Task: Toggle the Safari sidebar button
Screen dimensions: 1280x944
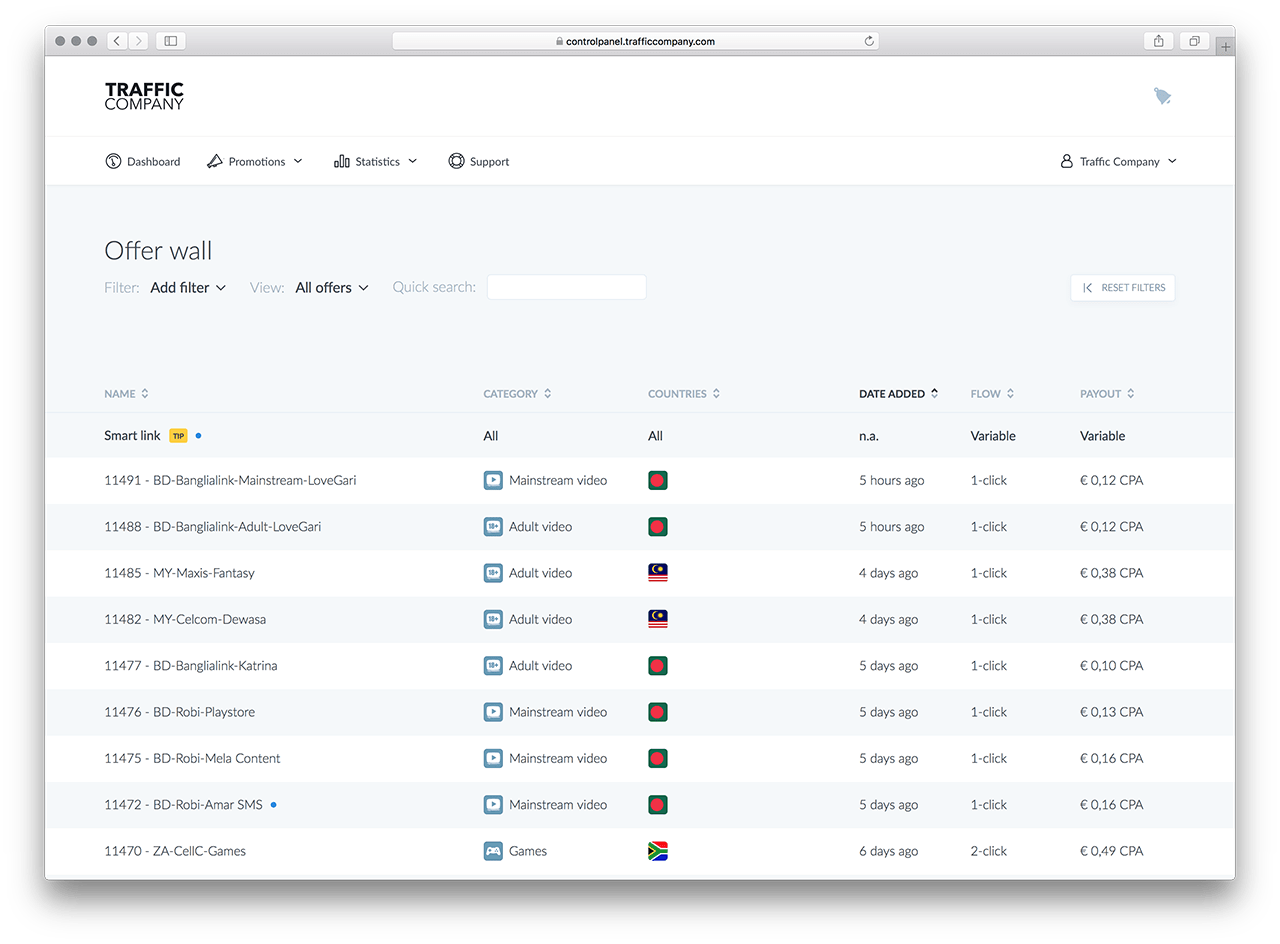Action: pyautogui.click(x=171, y=41)
